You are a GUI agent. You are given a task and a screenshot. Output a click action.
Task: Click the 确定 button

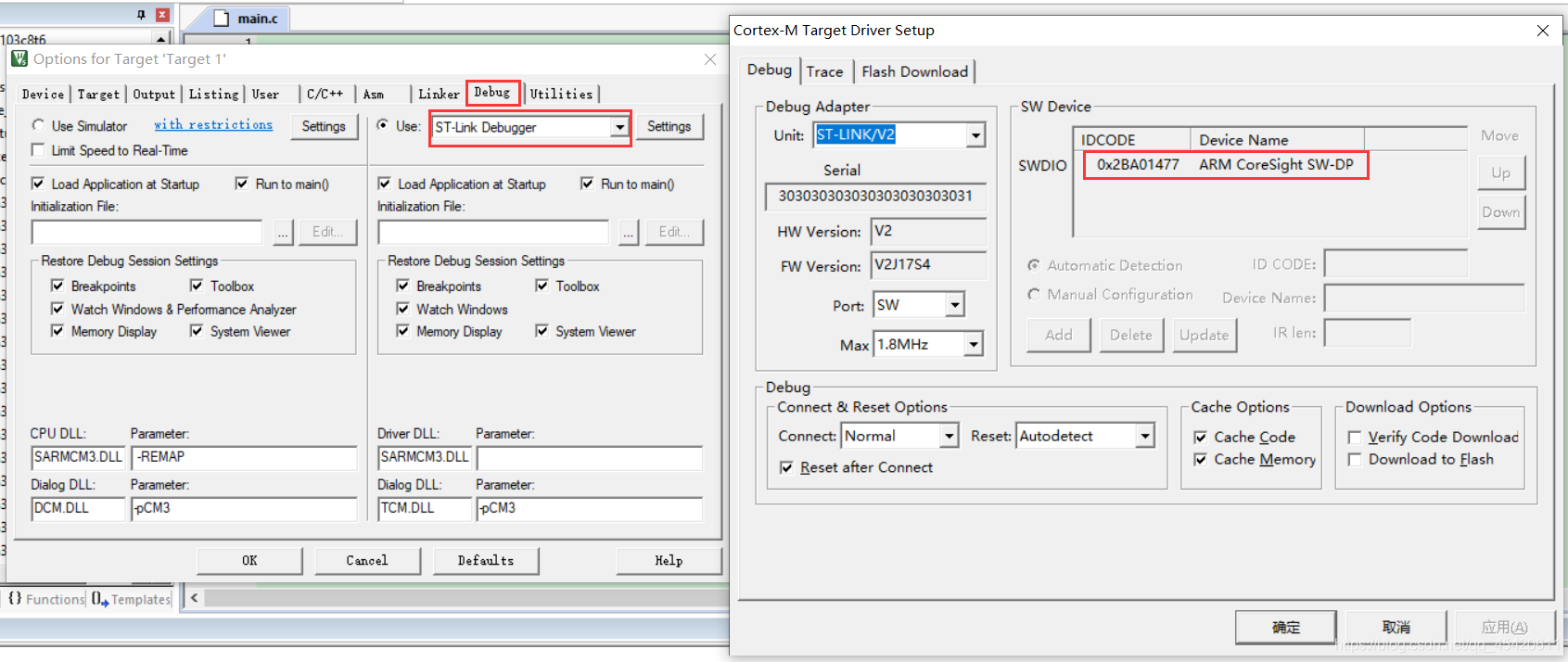pyautogui.click(x=1285, y=628)
